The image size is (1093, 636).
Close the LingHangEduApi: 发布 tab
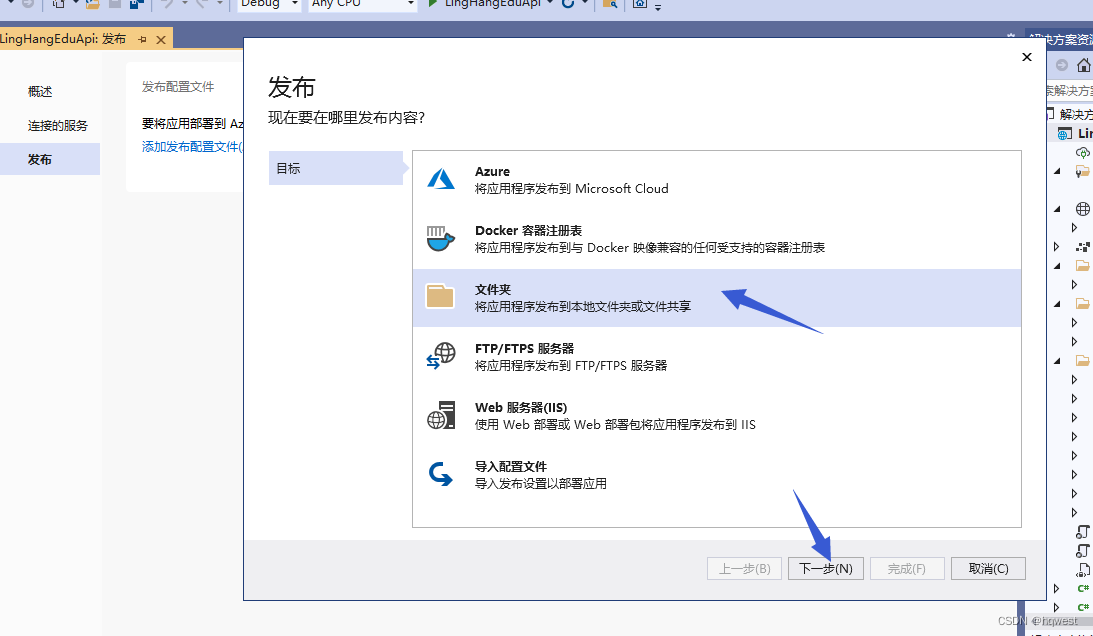point(160,40)
